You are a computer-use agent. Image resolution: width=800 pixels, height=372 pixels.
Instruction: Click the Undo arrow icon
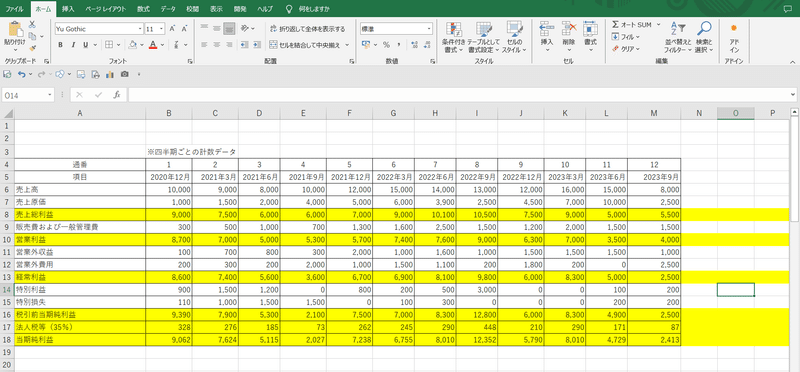click(x=21, y=75)
